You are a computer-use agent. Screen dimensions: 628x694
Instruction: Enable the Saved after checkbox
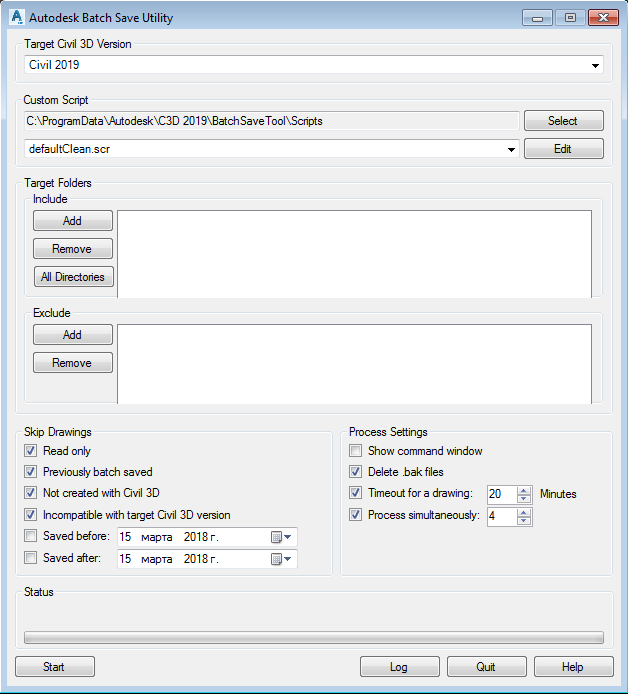tap(31, 557)
